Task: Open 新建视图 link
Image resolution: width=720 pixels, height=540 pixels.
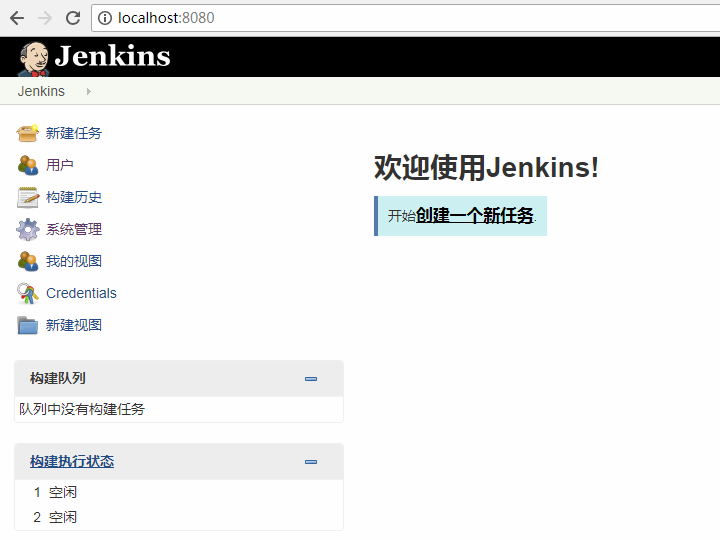Action: (x=73, y=325)
